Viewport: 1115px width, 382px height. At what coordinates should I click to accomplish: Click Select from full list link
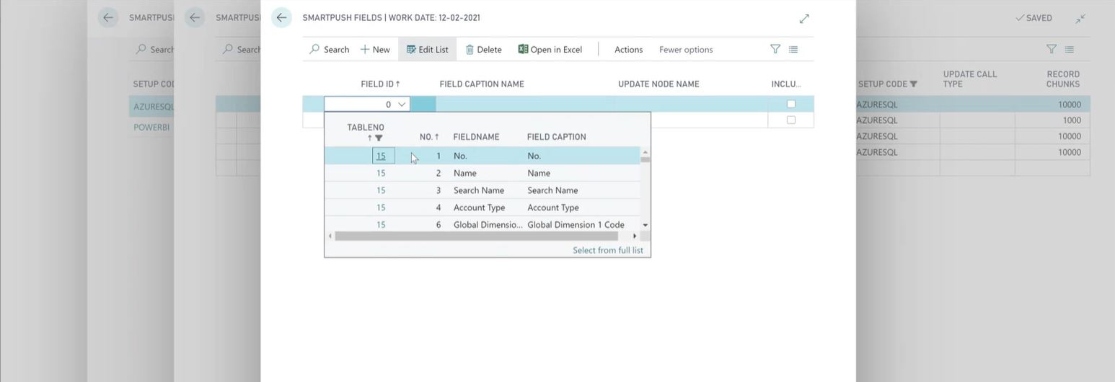tap(607, 250)
